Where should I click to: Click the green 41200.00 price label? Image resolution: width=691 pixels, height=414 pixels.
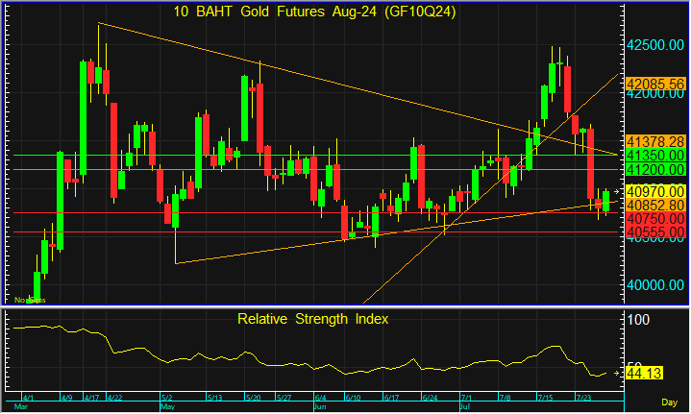(x=653, y=170)
